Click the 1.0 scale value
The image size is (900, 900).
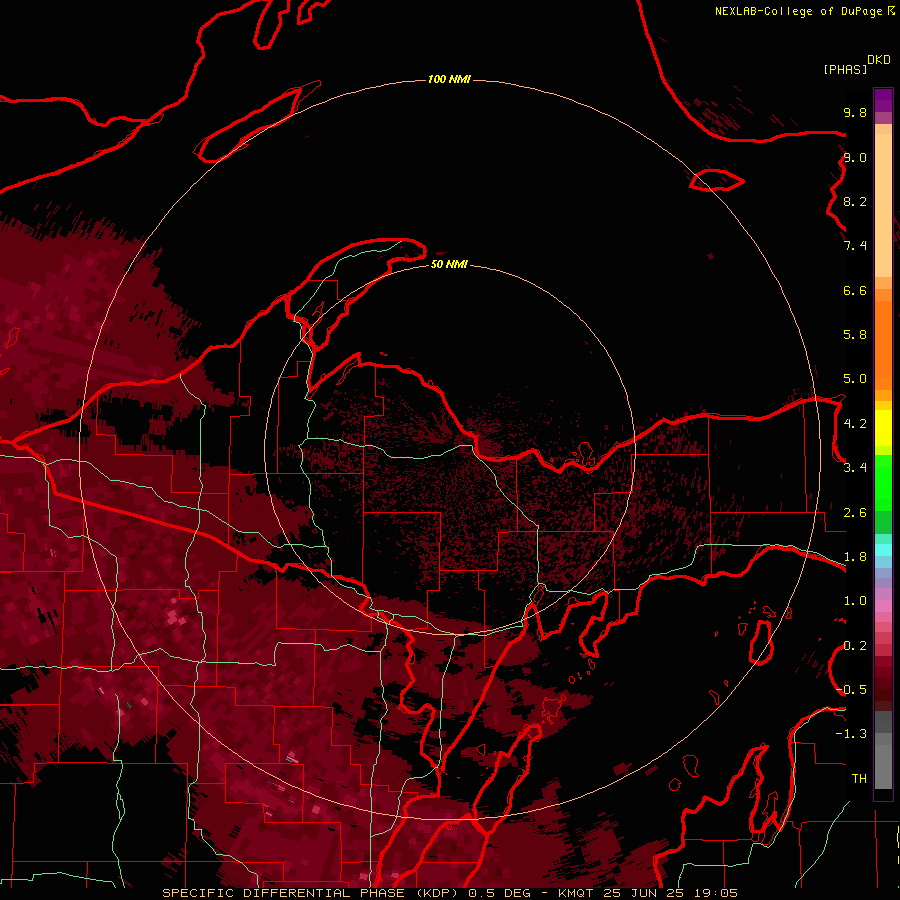tap(855, 601)
